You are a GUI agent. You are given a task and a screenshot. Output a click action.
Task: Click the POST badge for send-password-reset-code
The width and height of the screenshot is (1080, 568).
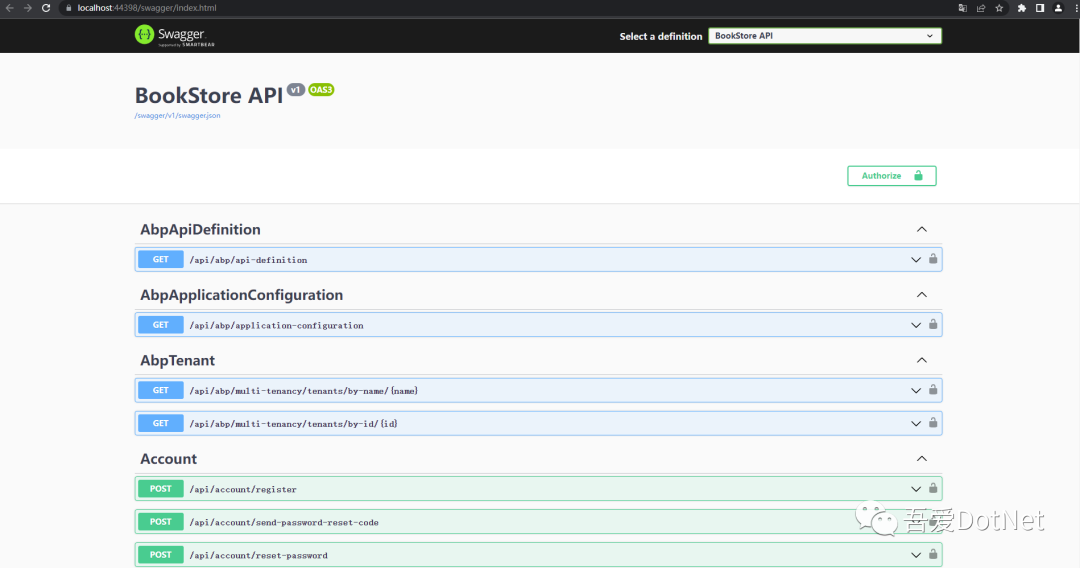pyautogui.click(x=160, y=522)
